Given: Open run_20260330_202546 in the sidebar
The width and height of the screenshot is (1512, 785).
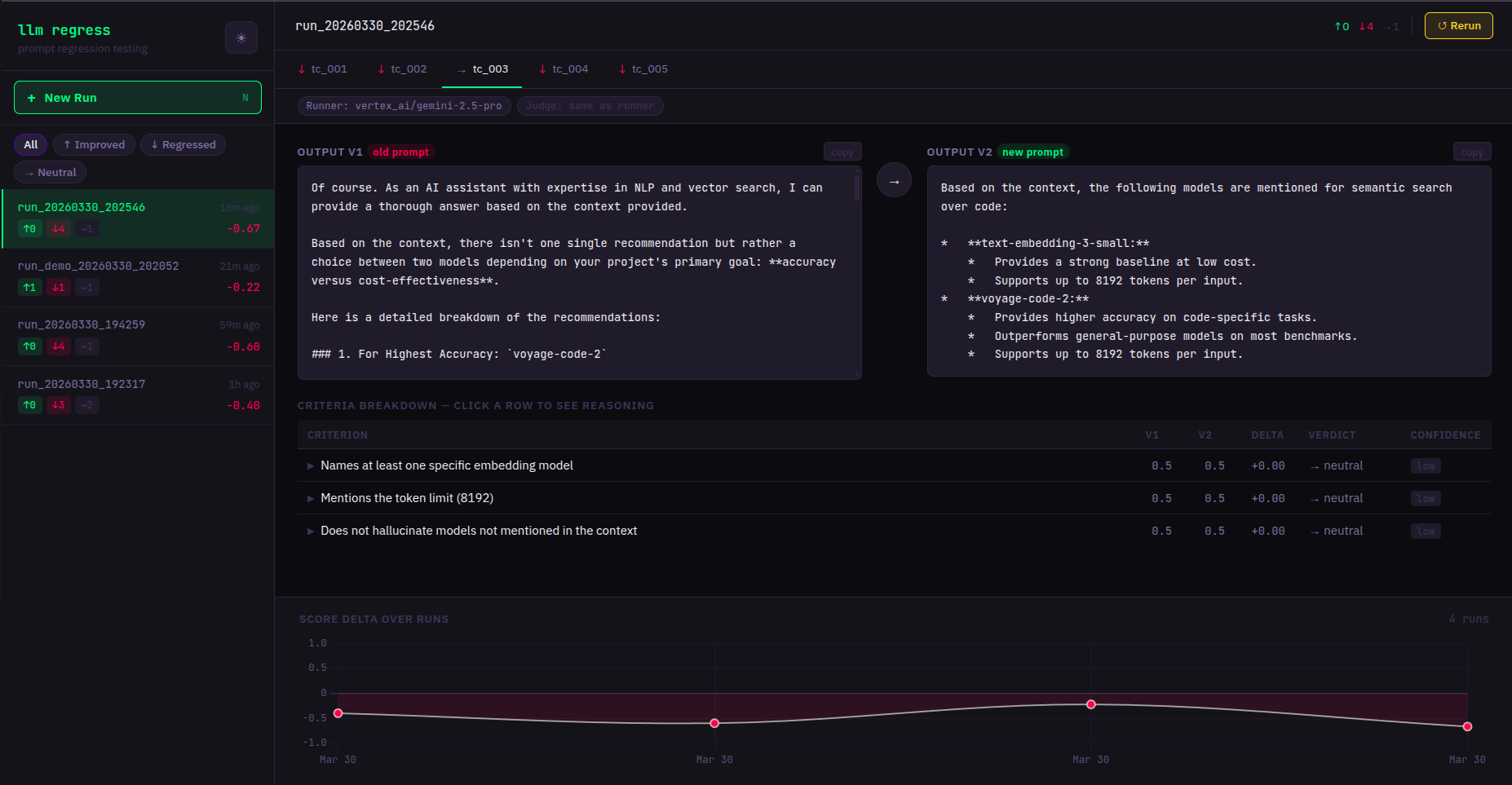Looking at the screenshot, I should (138, 218).
